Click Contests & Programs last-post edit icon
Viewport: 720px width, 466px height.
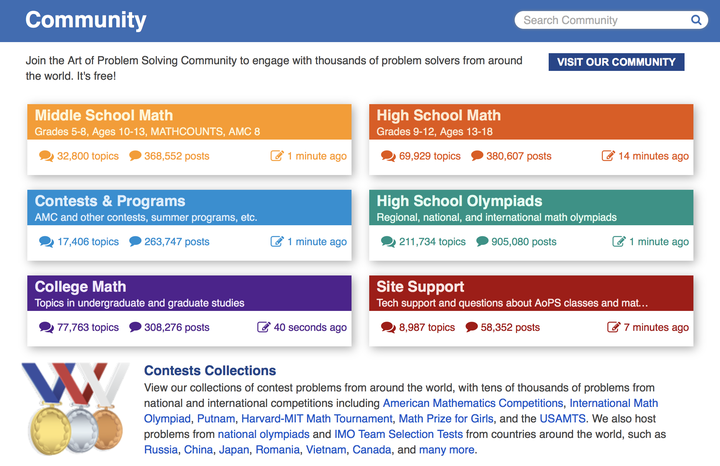[x=277, y=241]
